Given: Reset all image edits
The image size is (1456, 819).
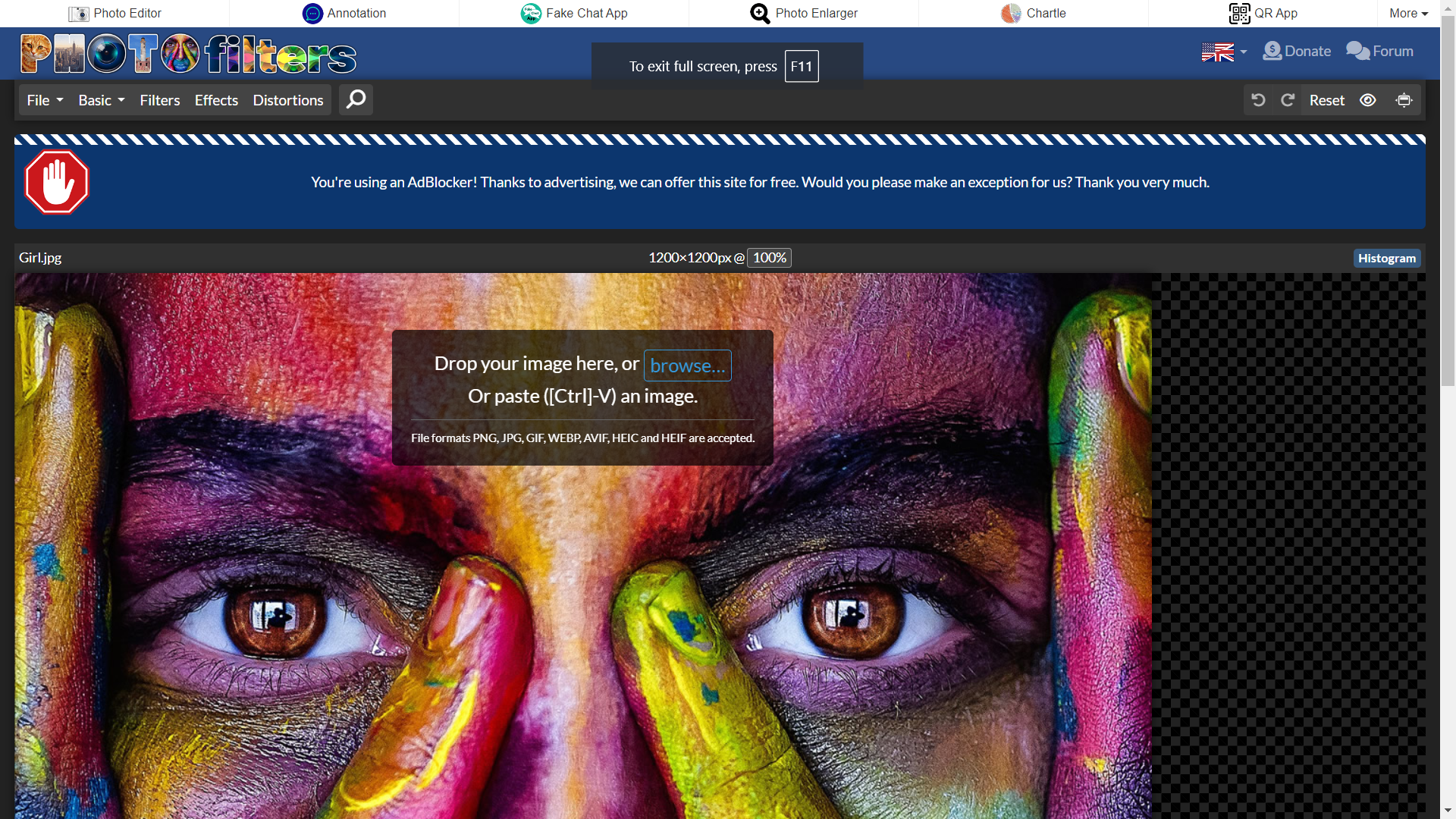Looking at the screenshot, I should (x=1327, y=100).
